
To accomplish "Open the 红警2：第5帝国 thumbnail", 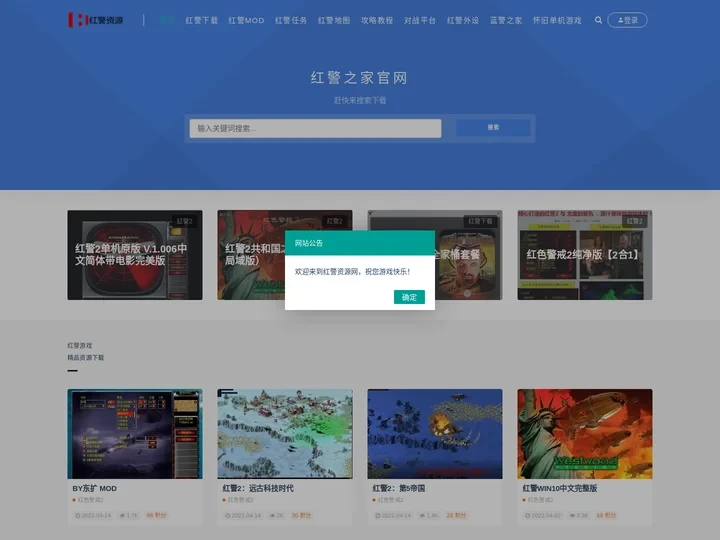I will pos(435,434).
